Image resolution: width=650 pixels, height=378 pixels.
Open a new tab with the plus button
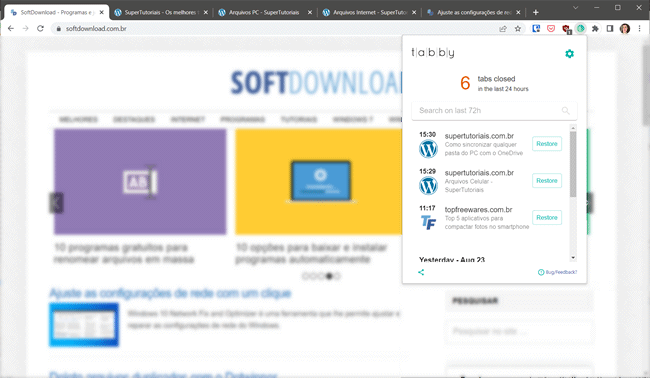click(x=536, y=12)
